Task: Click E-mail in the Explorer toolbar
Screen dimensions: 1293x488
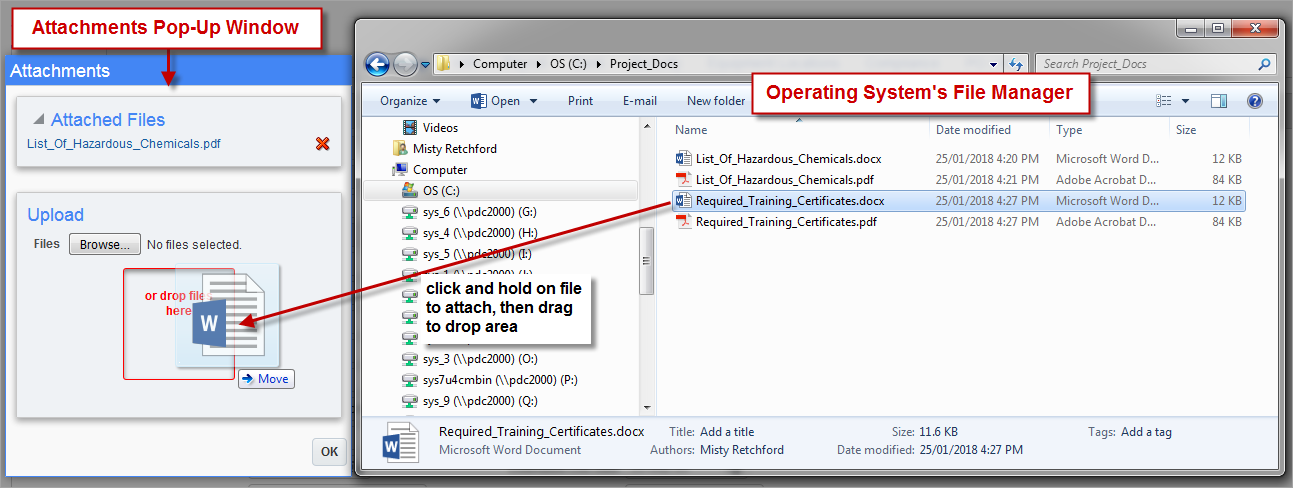Action: [x=639, y=101]
